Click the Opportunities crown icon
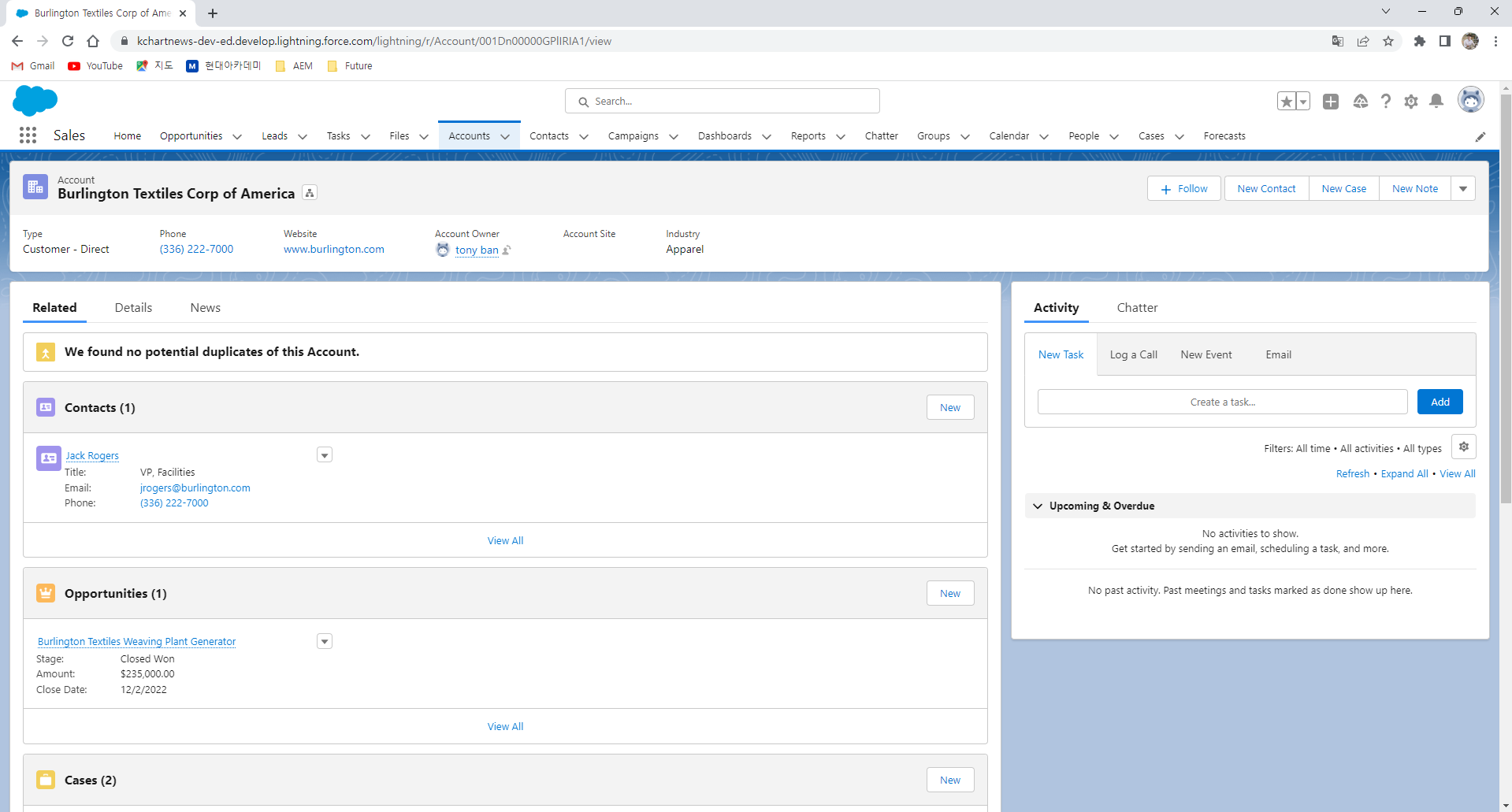 pos(46,593)
